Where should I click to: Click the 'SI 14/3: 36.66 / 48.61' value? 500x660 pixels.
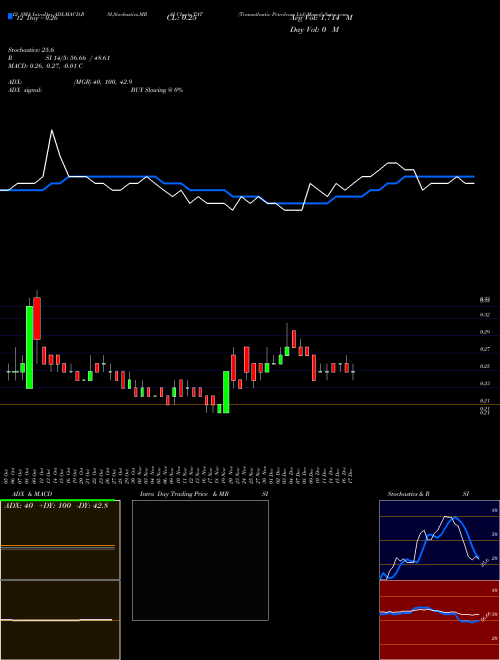click(x=78, y=58)
